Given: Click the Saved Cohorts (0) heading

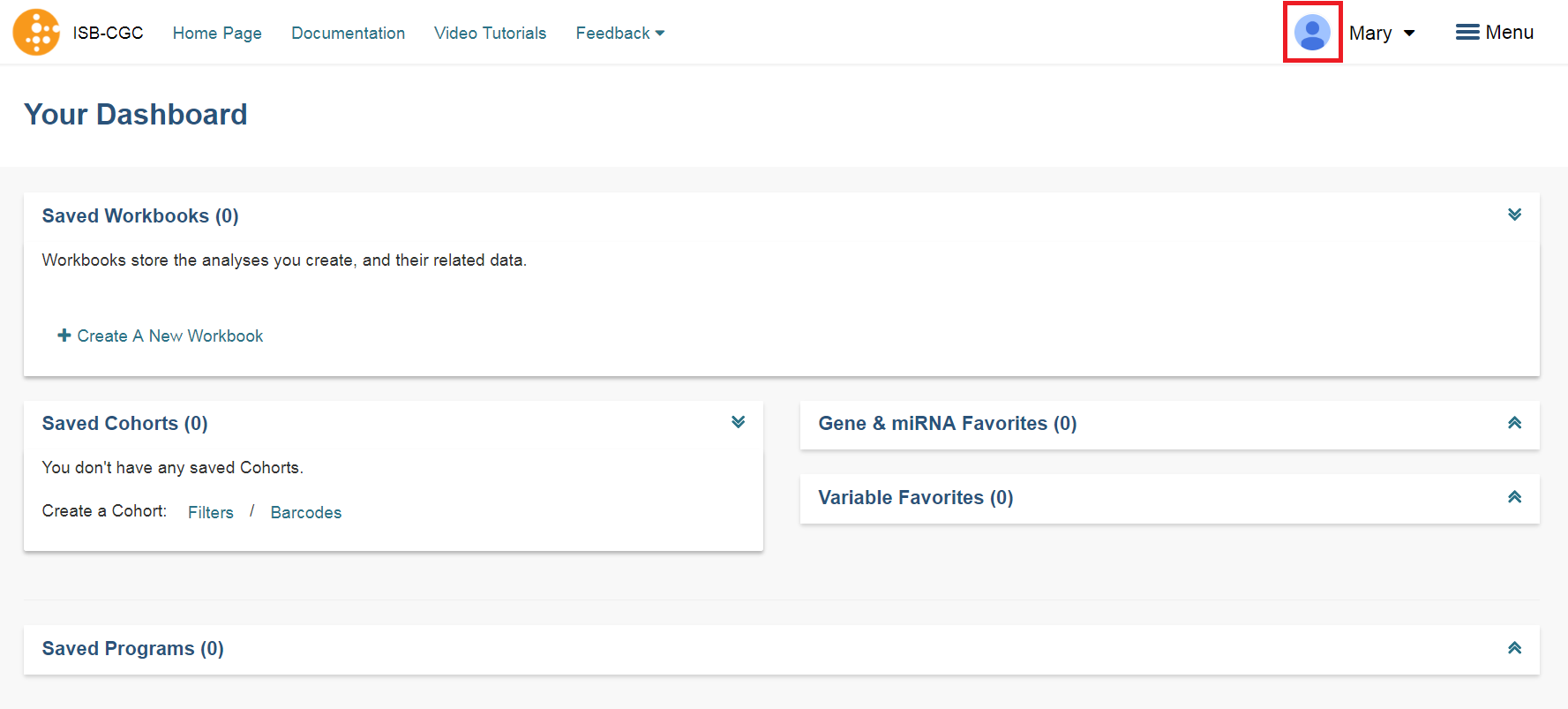Looking at the screenshot, I should [x=124, y=424].
